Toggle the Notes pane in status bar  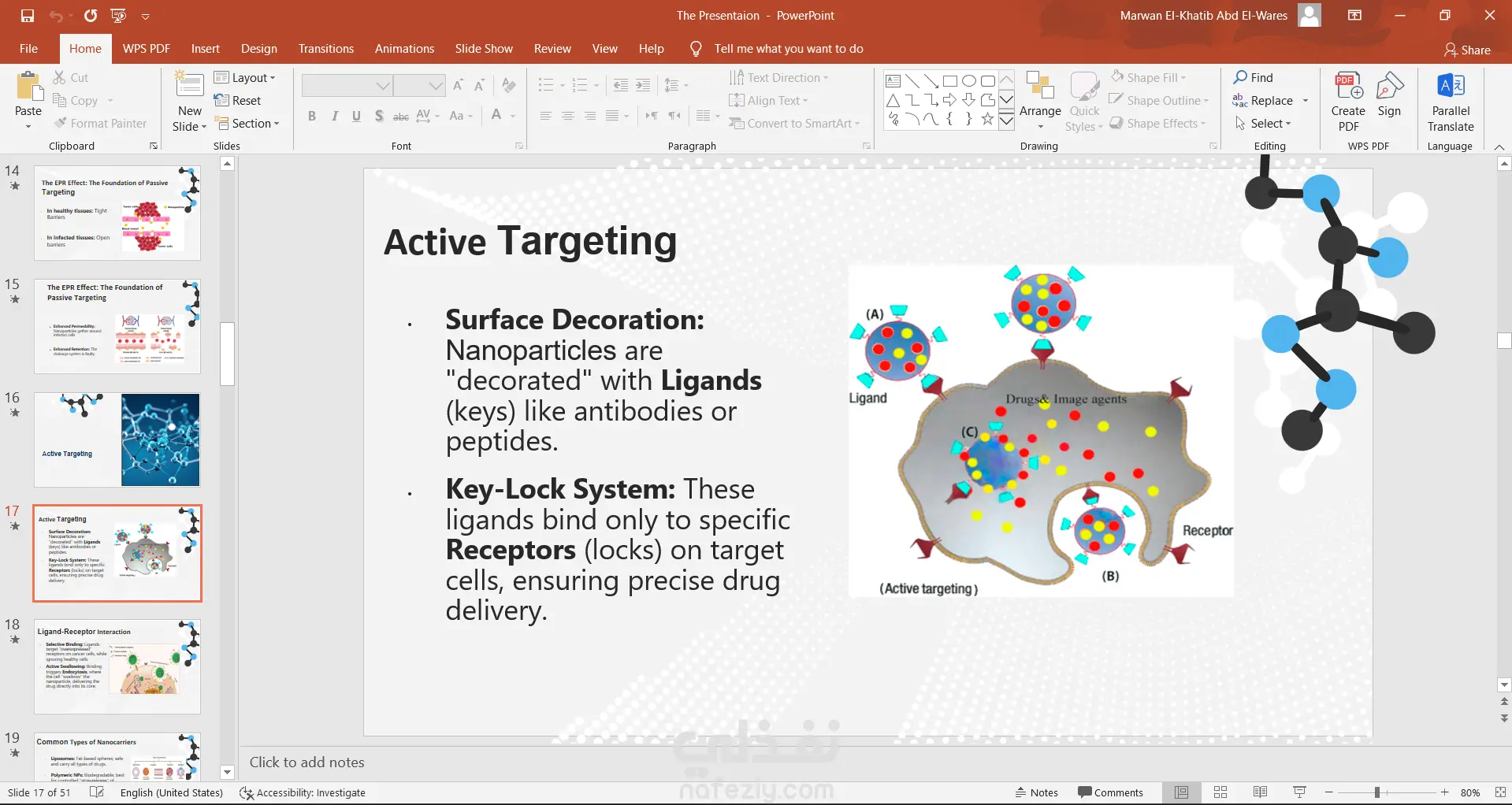[x=1036, y=792]
